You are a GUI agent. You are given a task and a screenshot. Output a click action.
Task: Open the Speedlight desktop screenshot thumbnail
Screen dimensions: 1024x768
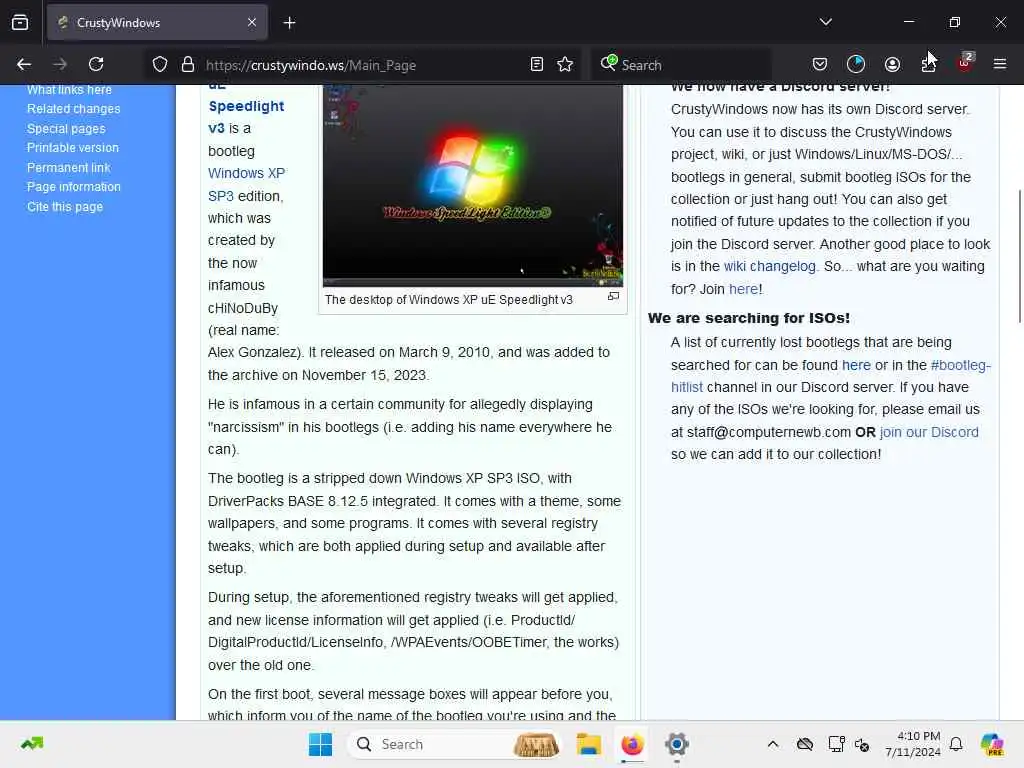click(473, 185)
